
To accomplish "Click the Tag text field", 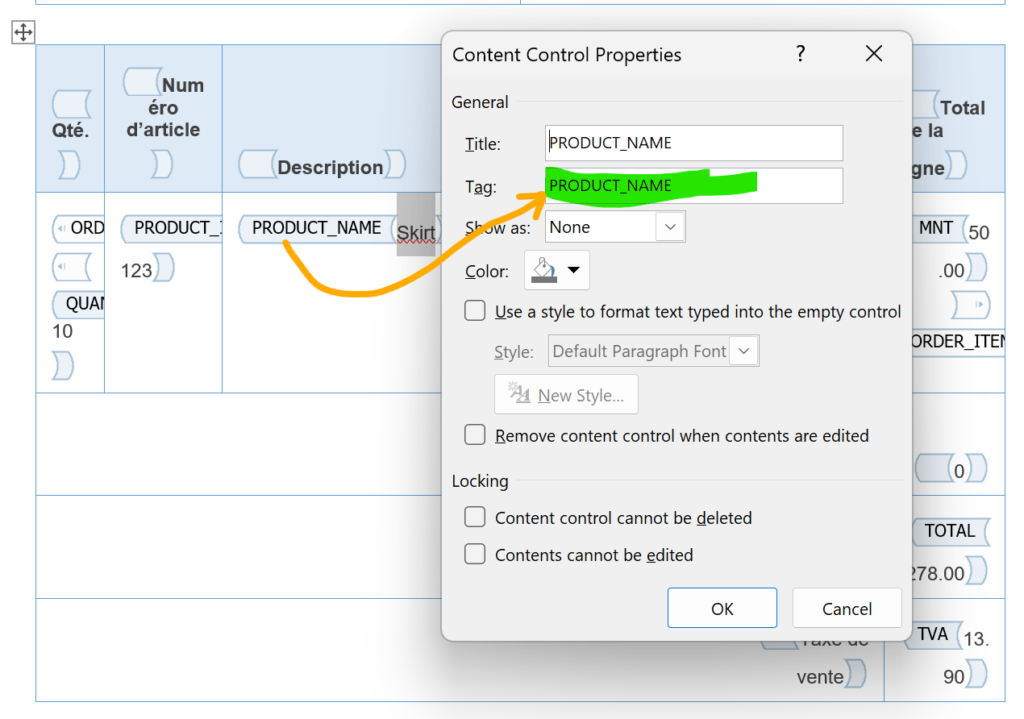I will (694, 186).
